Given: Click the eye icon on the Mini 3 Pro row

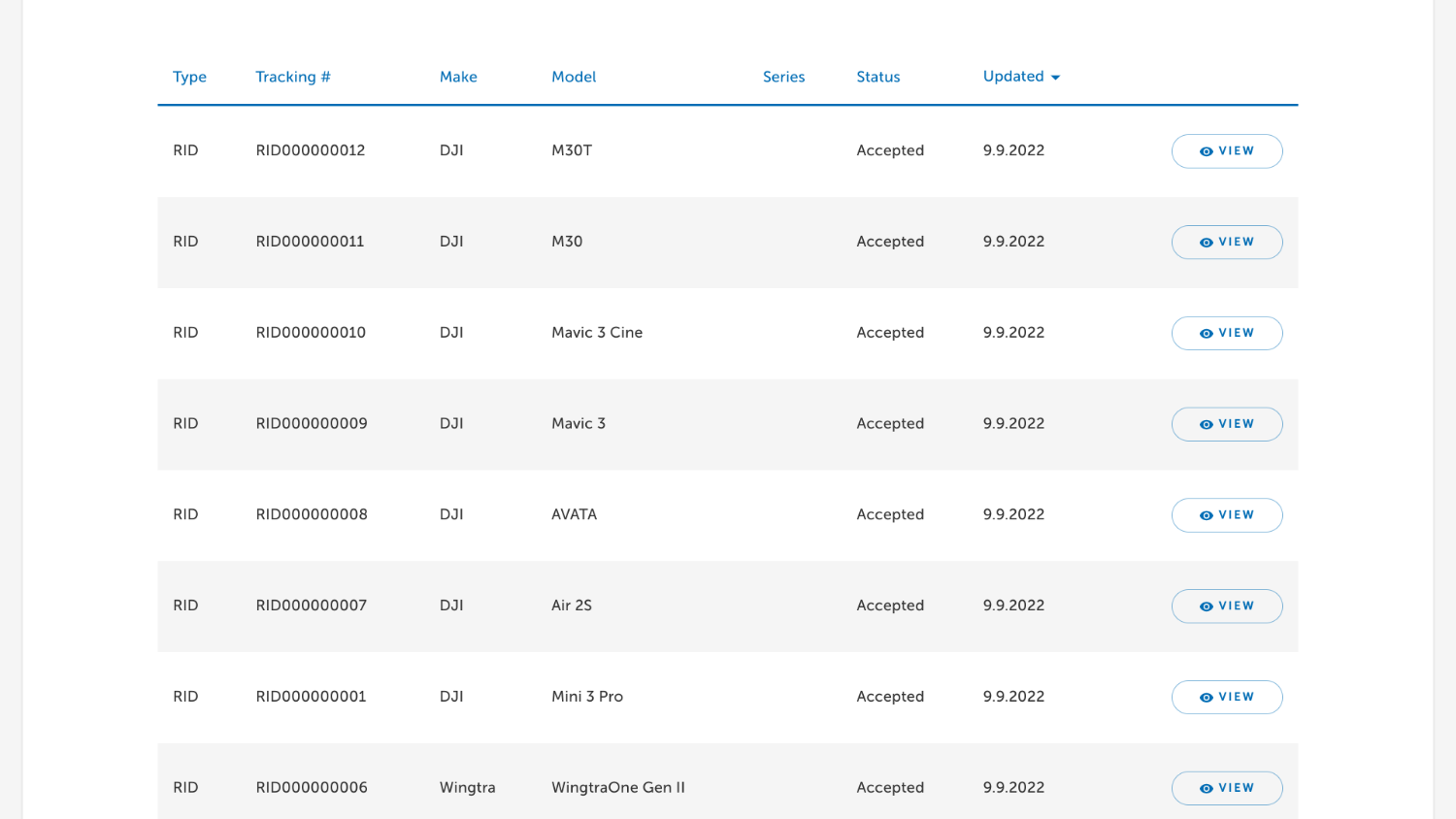Looking at the screenshot, I should tap(1206, 697).
